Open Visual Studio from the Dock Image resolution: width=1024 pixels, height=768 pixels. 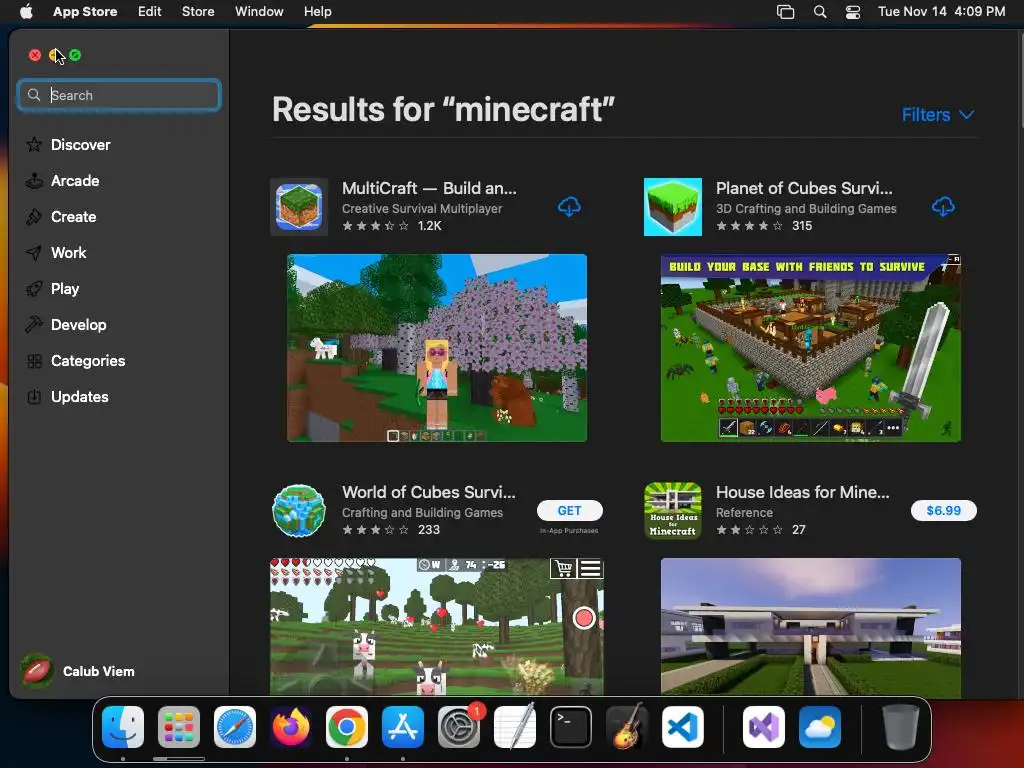coord(763,727)
